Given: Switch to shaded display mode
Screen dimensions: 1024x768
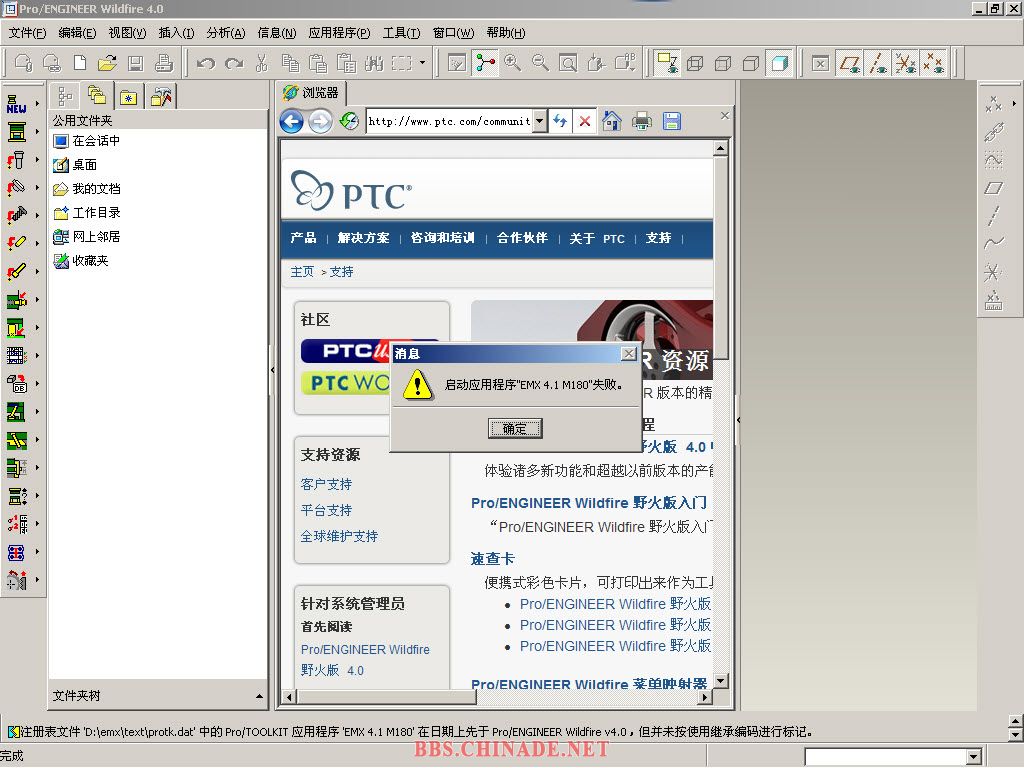Looking at the screenshot, I should (779, 63).
